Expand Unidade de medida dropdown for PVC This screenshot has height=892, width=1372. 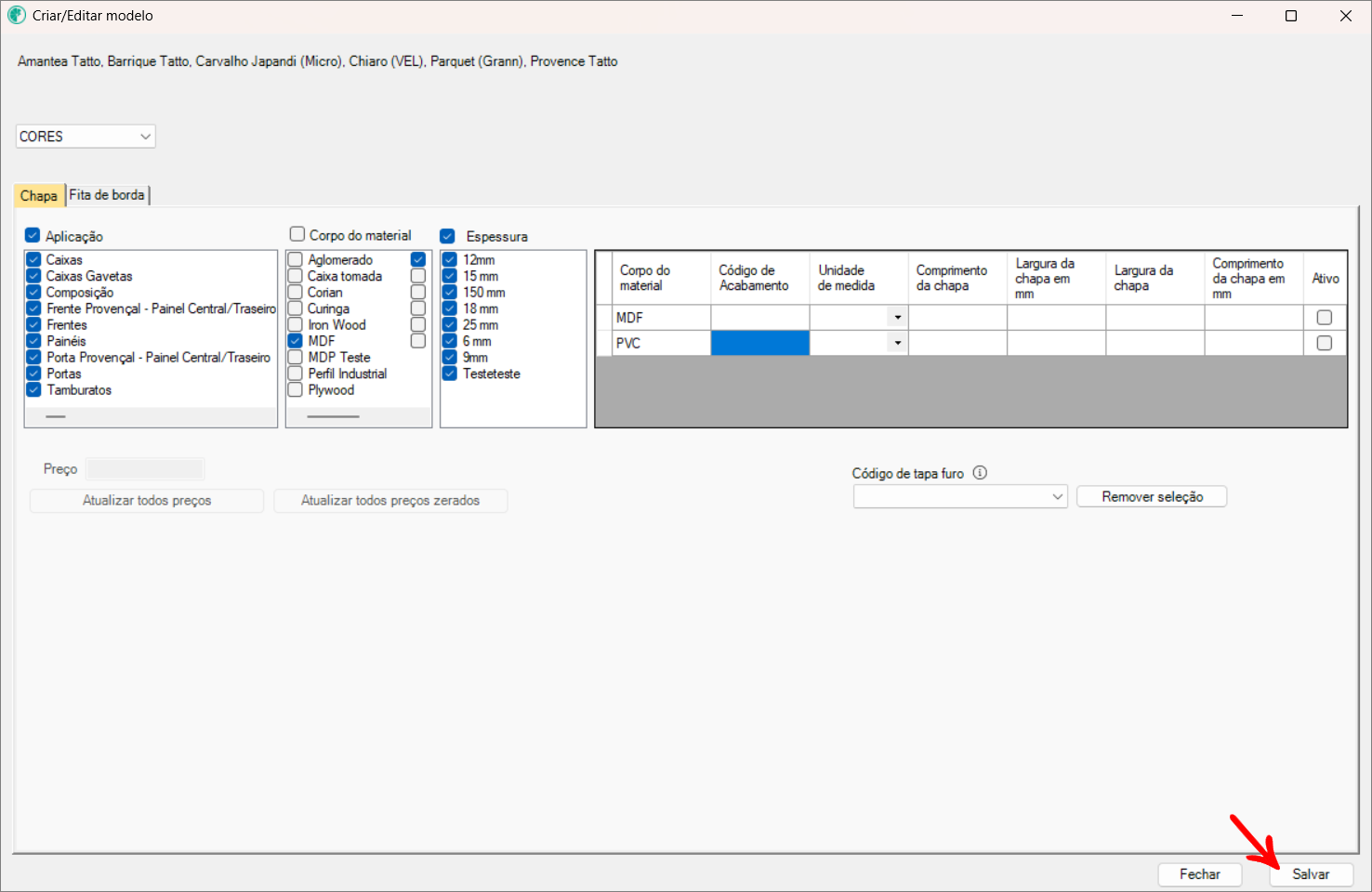pyautogui.click(x=897, y=343)
